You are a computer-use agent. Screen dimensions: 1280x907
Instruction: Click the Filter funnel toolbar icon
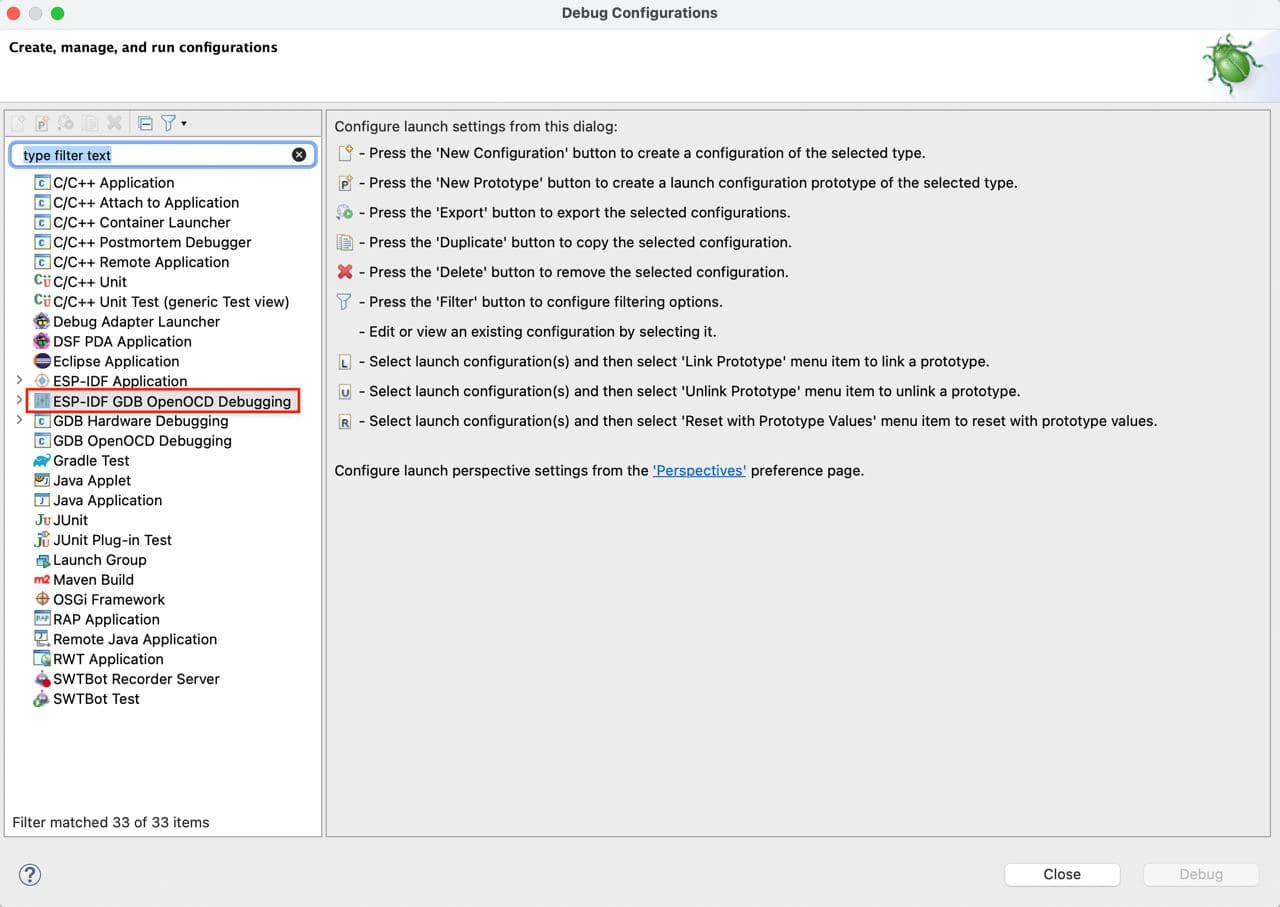click(168, 123)
